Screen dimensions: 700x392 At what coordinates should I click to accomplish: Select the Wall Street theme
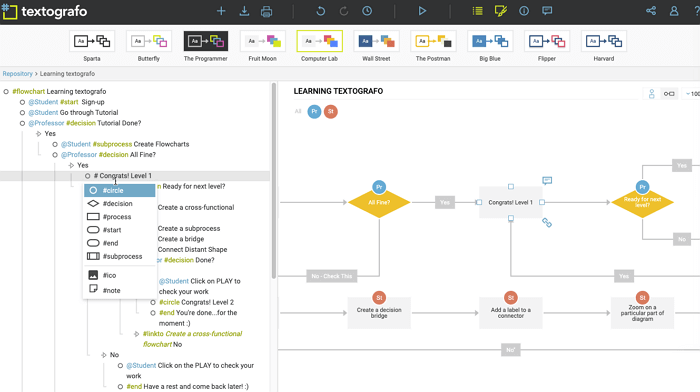(376, 46)
